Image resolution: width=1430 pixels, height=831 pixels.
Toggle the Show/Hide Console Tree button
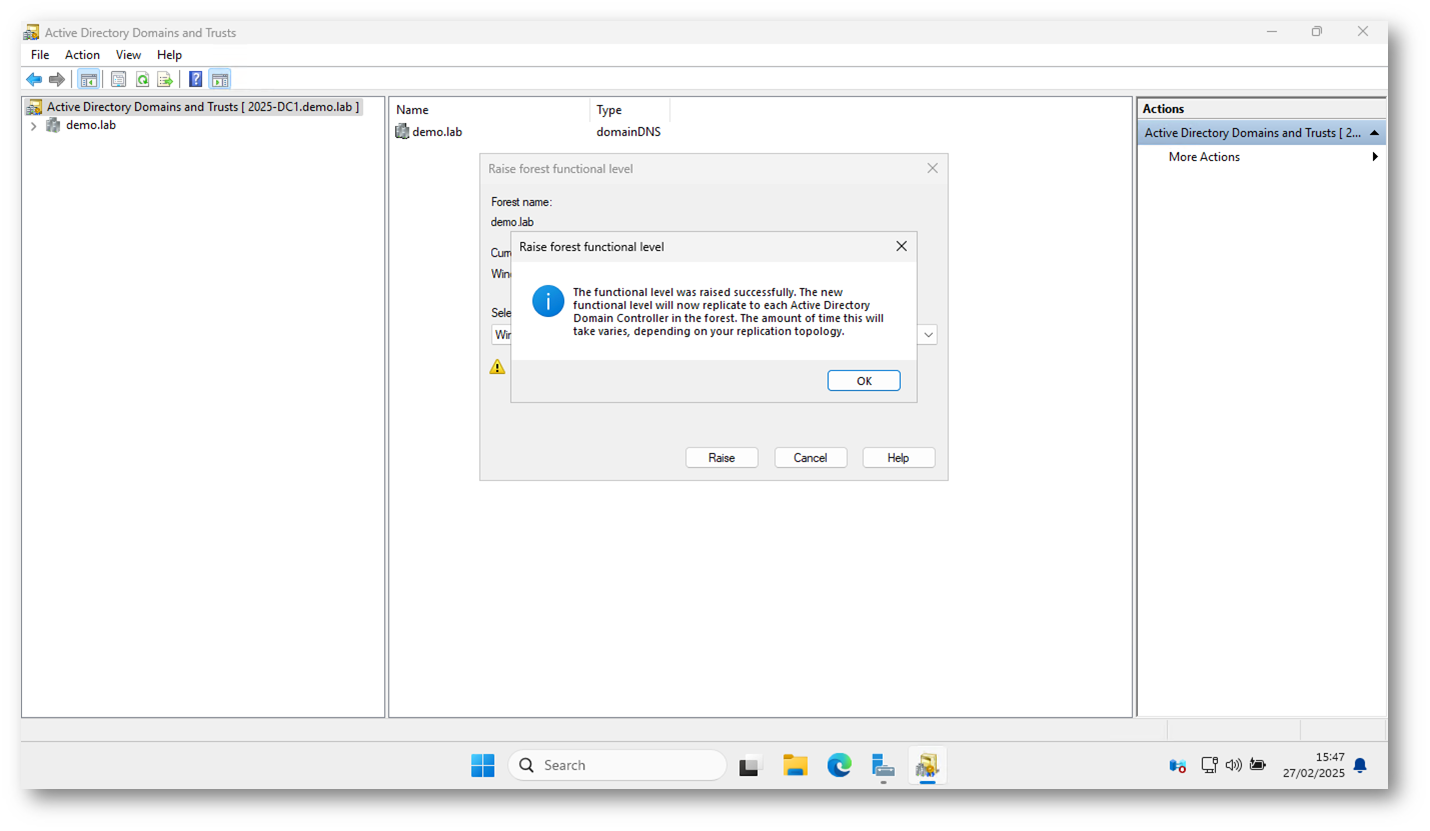pos(88,79)
